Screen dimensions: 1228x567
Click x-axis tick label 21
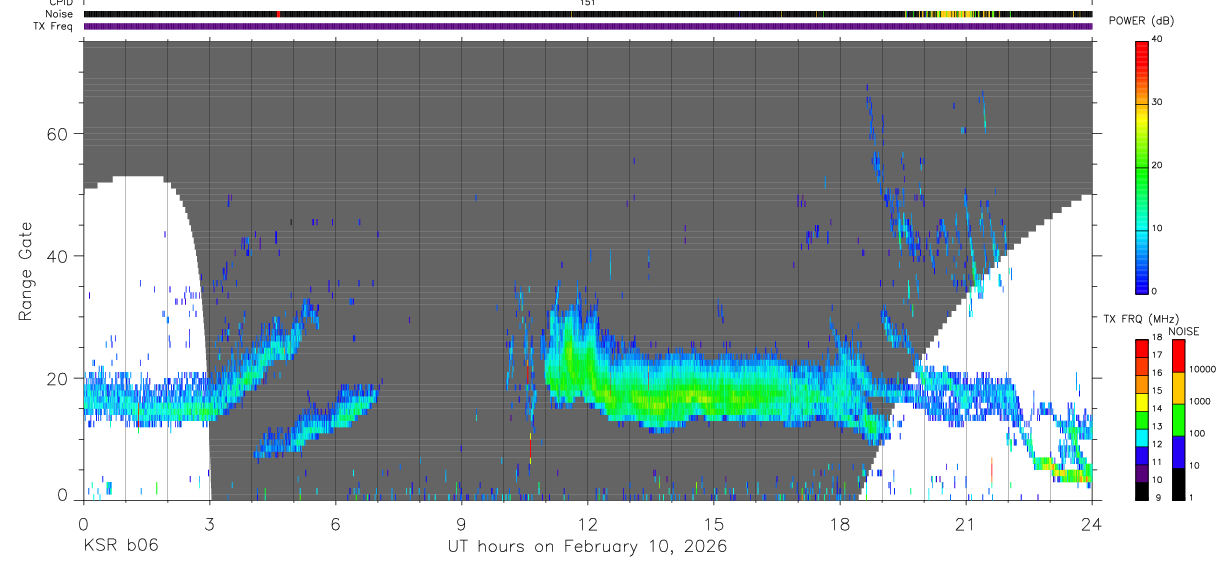[966, 523]
